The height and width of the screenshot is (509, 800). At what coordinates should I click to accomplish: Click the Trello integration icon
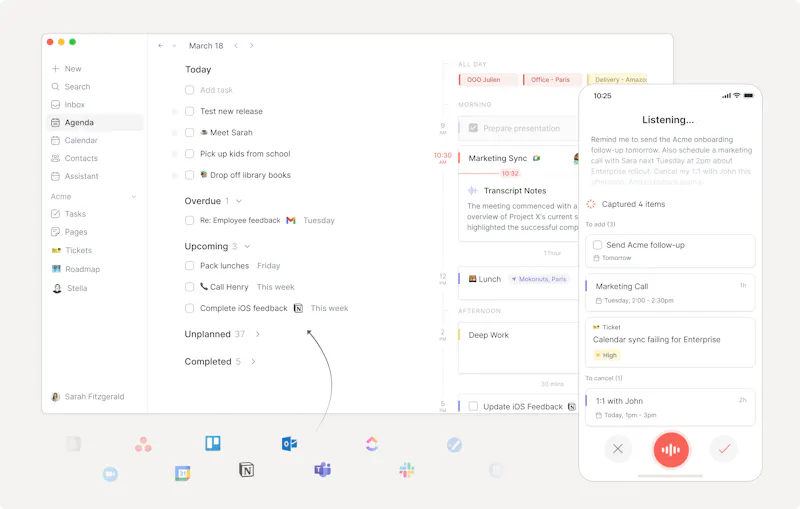pyautogui.click(x=213, y=443)
